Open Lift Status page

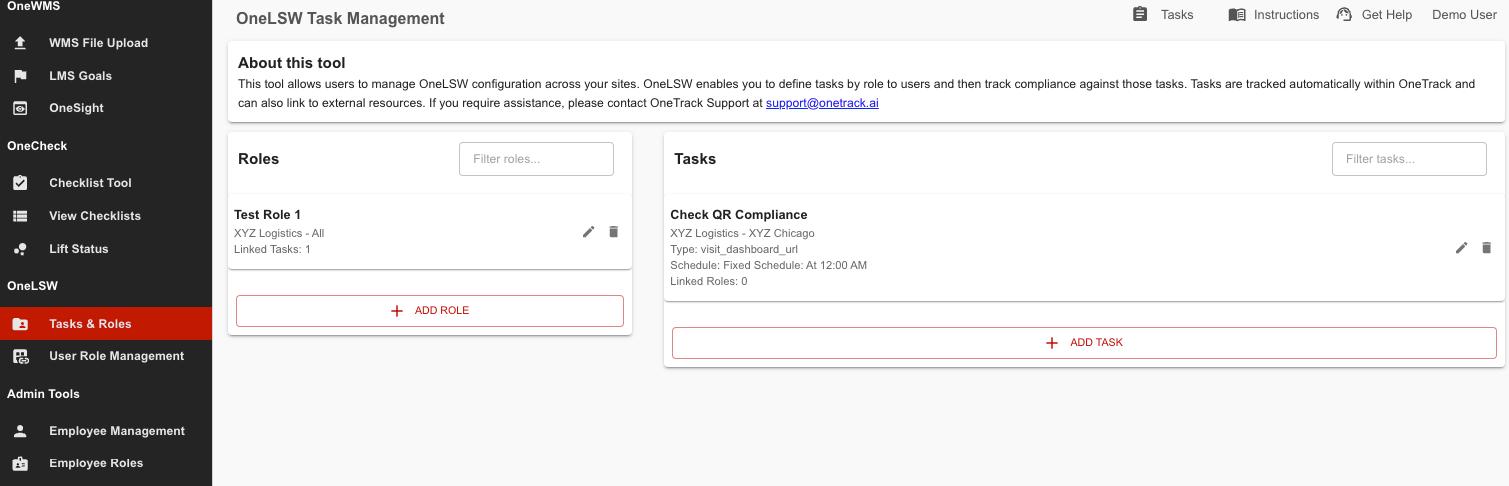[78, 249]
